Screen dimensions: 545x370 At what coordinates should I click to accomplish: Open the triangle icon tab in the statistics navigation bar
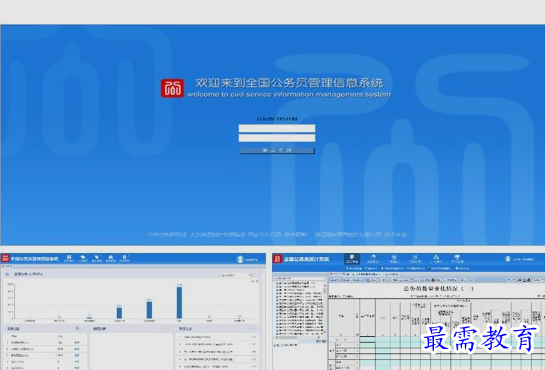coord(436,259)
